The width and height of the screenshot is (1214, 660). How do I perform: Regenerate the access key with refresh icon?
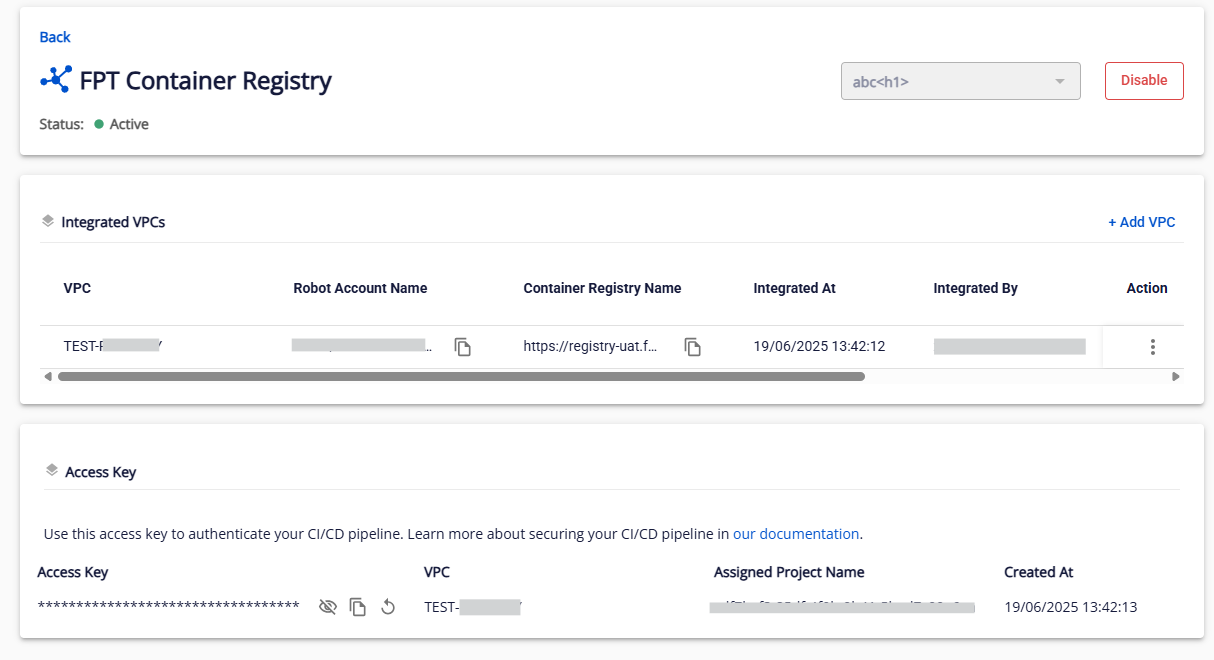(x=388, y=607)
